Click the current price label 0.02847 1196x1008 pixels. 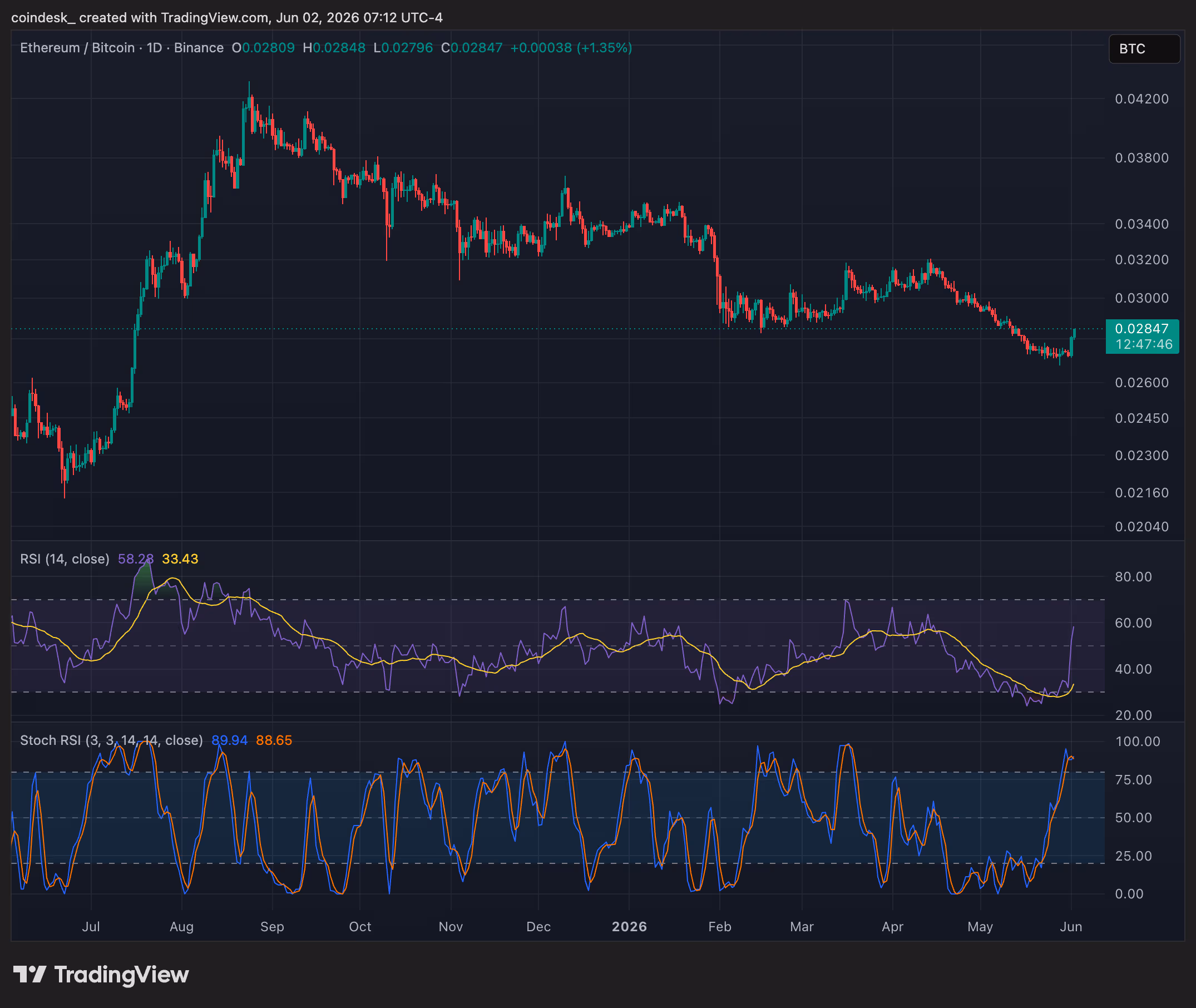point(1141,329)
